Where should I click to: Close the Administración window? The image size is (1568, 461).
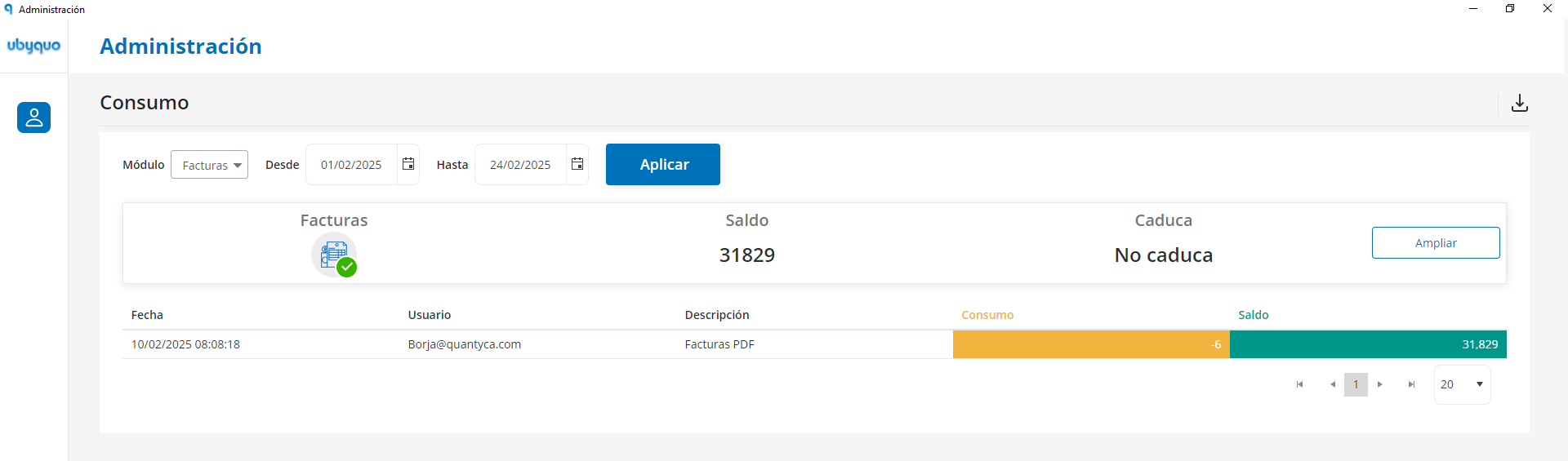1548,9
